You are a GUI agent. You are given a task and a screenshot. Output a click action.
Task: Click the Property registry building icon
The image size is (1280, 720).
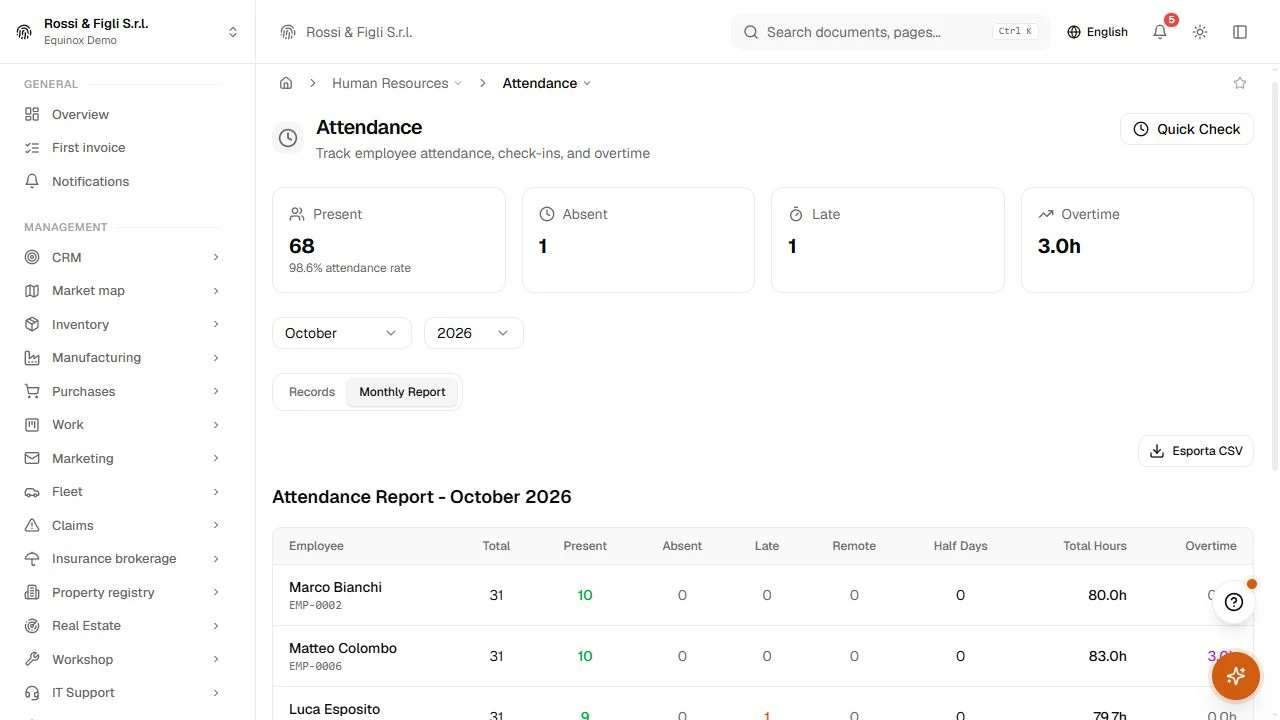[32, 592]
